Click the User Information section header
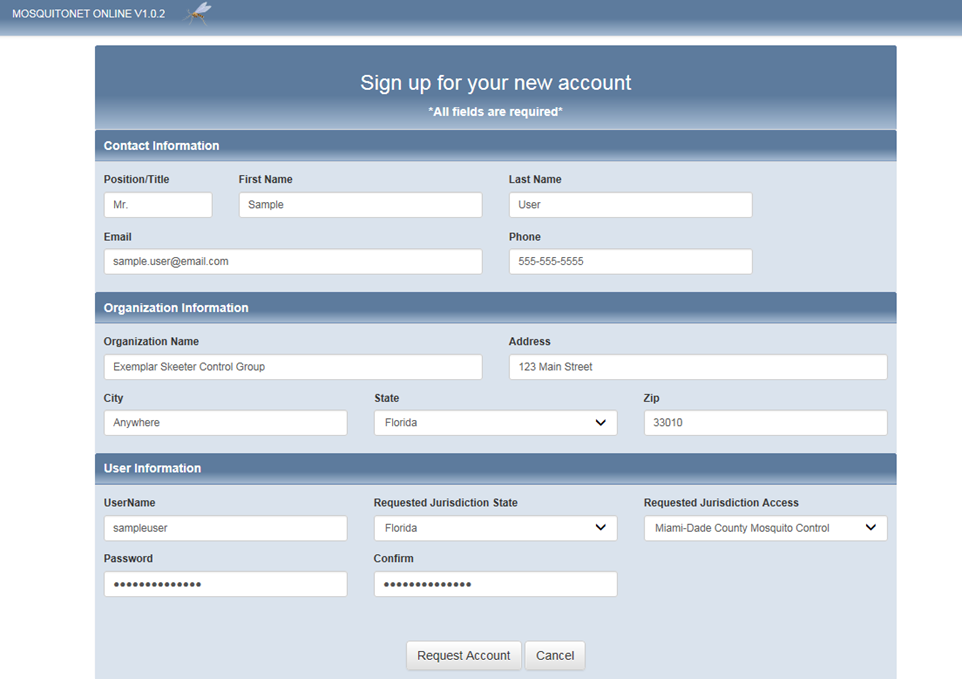 [x=495, y=469]
